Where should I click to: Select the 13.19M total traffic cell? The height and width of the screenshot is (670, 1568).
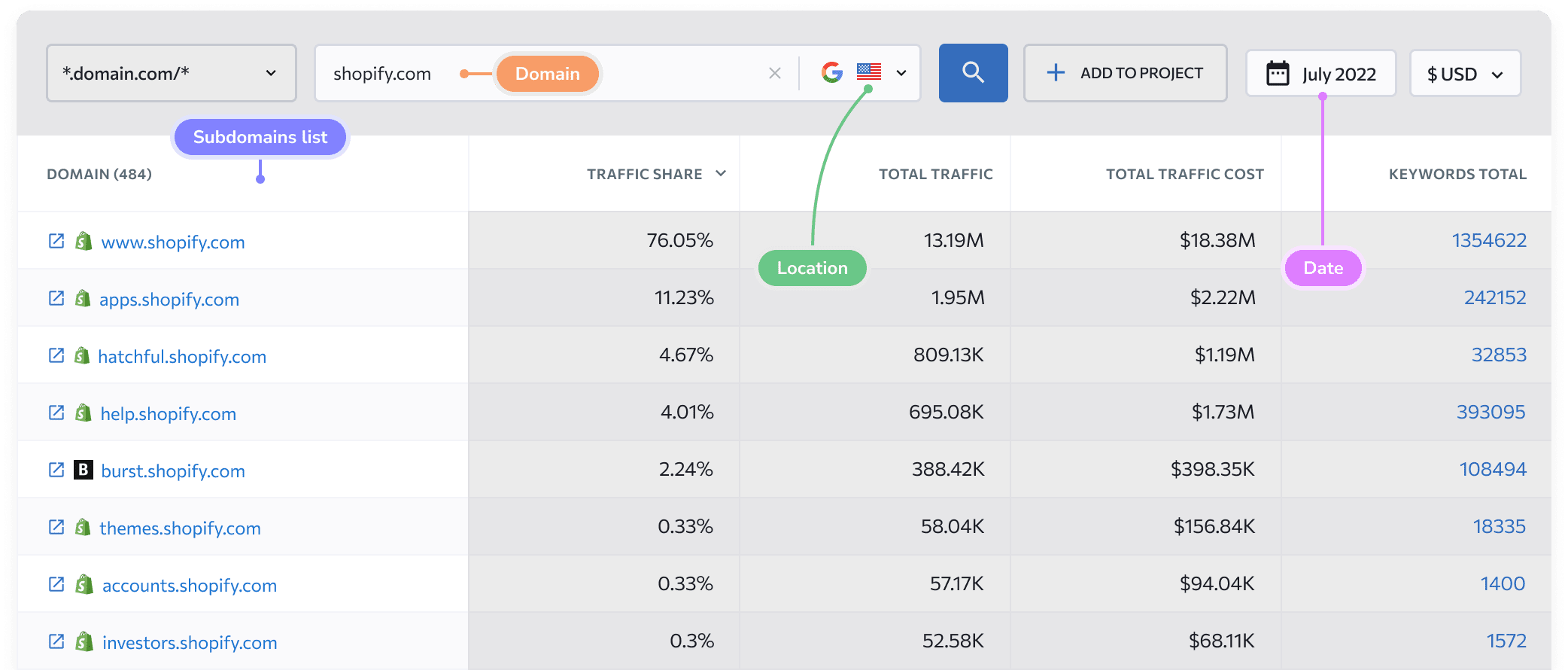click(x=875, y=240)
